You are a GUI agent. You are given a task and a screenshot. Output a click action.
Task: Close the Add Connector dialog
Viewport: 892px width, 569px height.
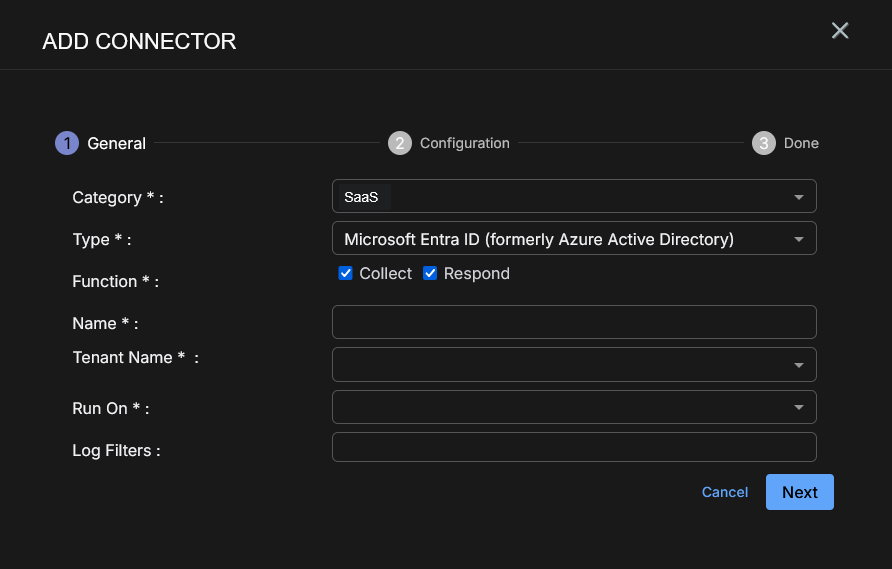click(x=840, y=31)
